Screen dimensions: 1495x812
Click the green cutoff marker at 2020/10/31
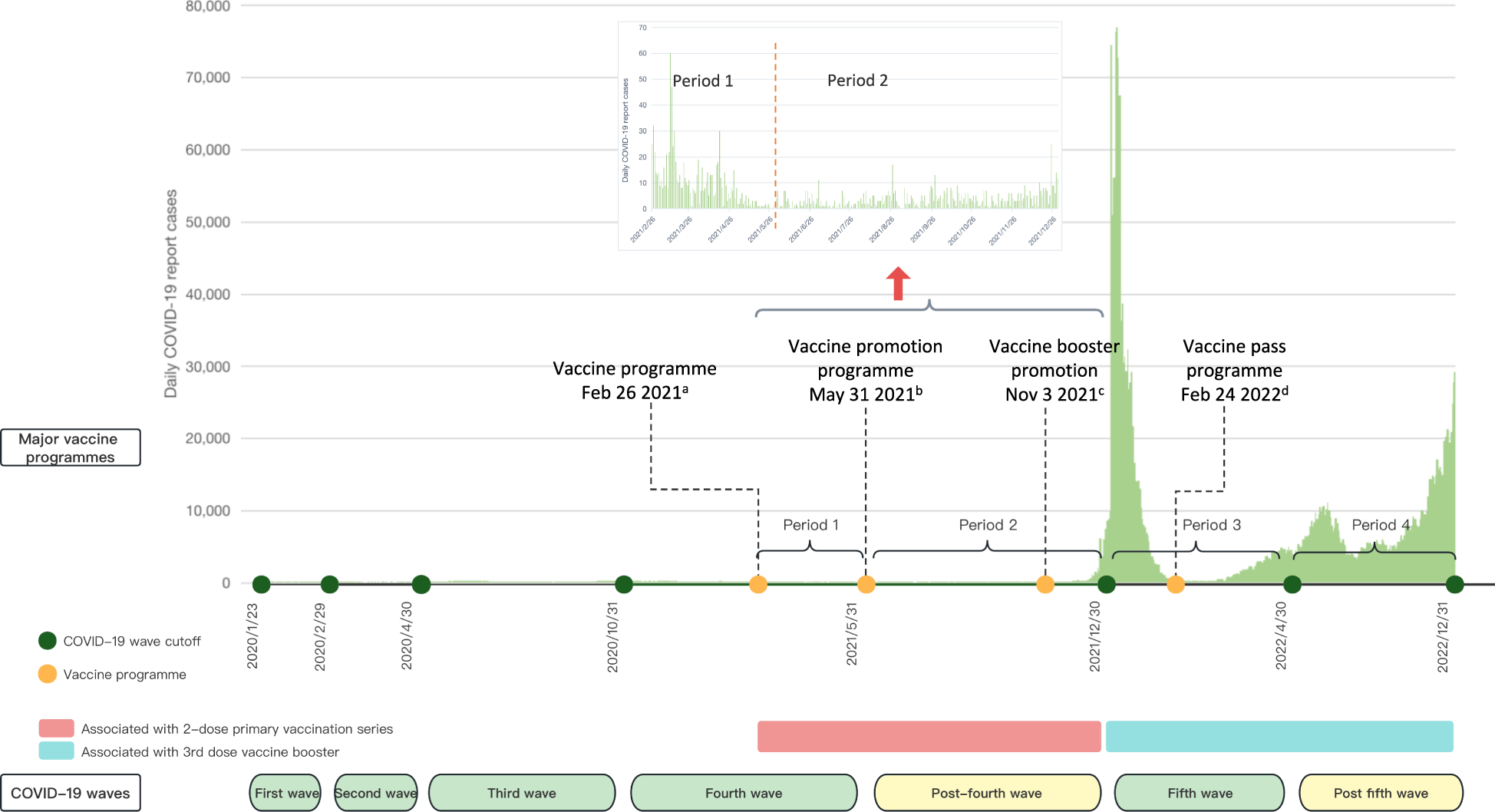(x=624, y=584)
